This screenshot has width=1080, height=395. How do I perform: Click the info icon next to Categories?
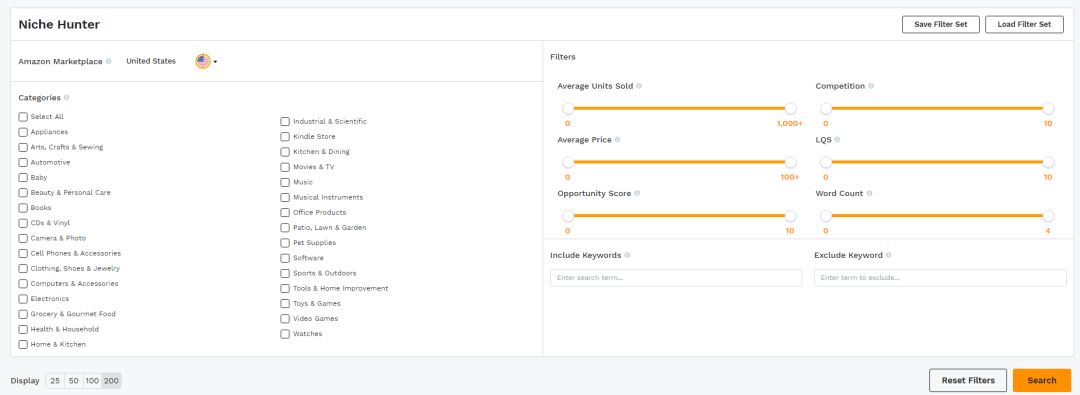click(x=67, y=98)
